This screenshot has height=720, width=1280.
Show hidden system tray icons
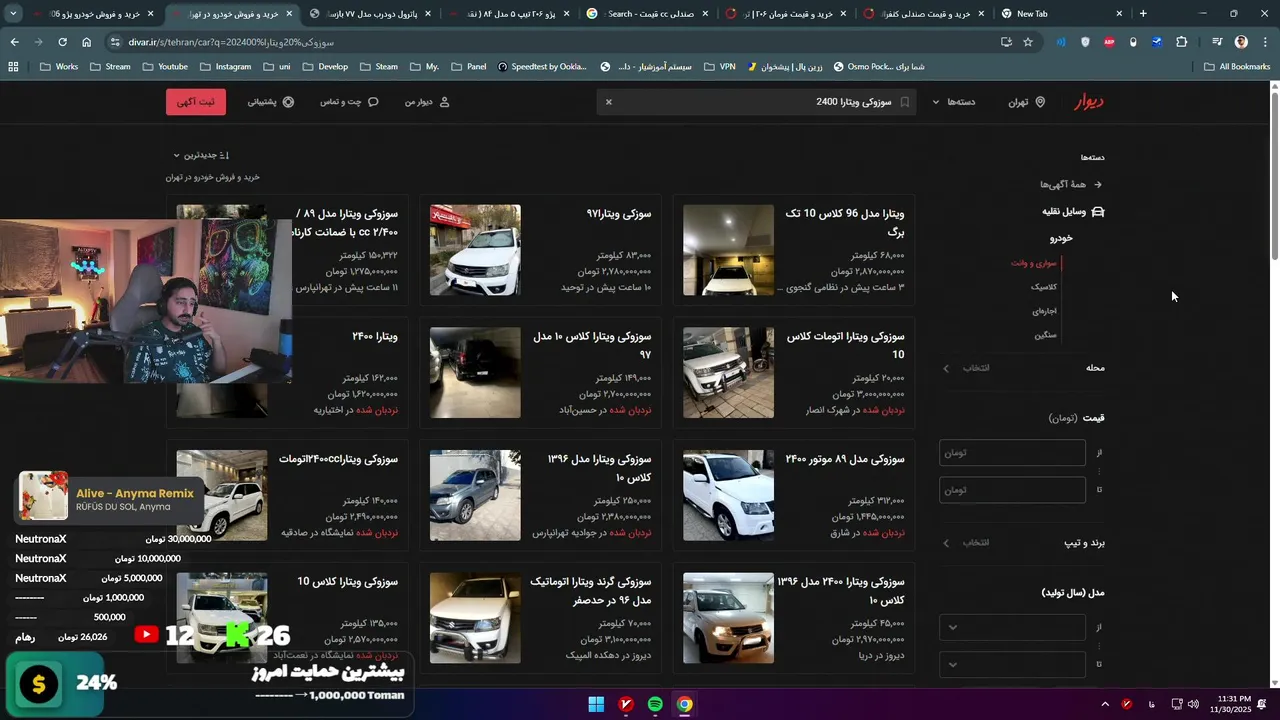(1105, 704)
